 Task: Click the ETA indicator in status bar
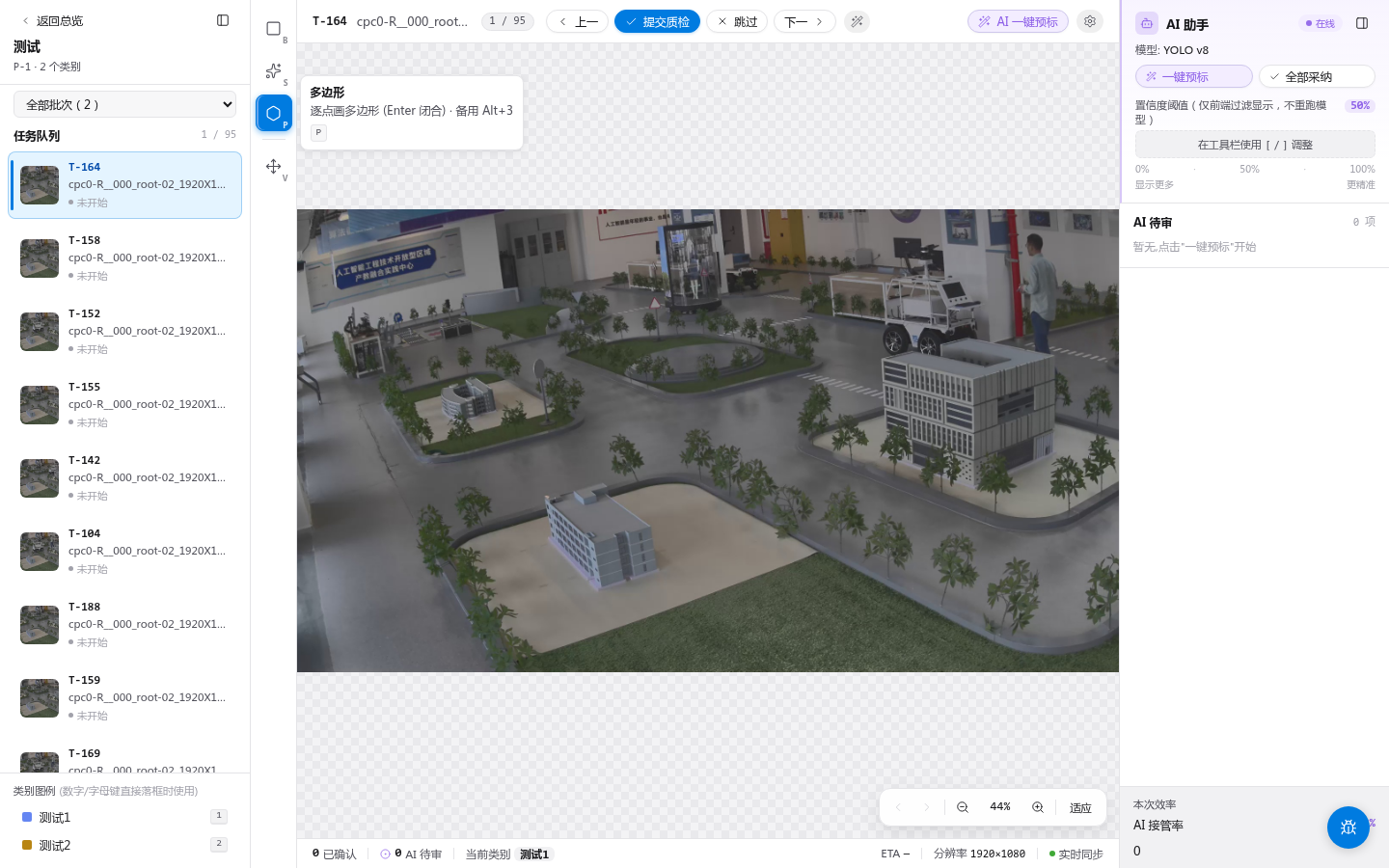895,854
